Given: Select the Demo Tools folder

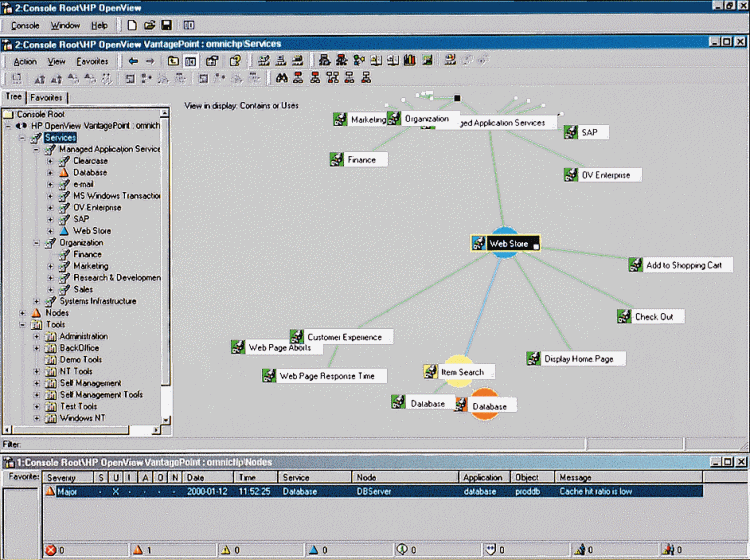Looking at the screenshot, I should (x=80, y=360).
